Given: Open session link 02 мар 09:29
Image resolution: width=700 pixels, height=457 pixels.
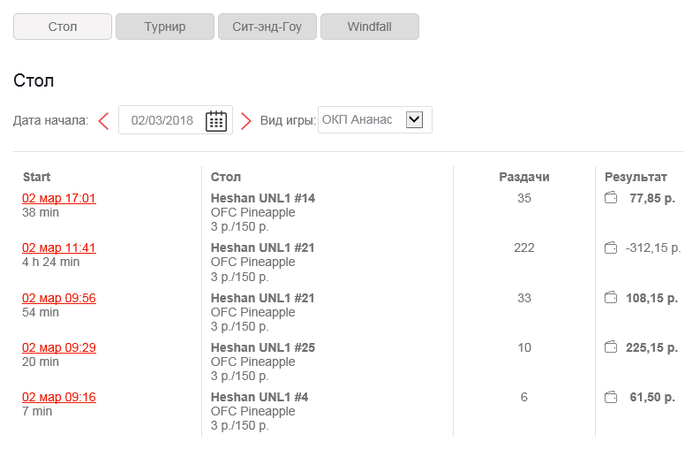Looking at the screenshot, I should pos(59,347).
